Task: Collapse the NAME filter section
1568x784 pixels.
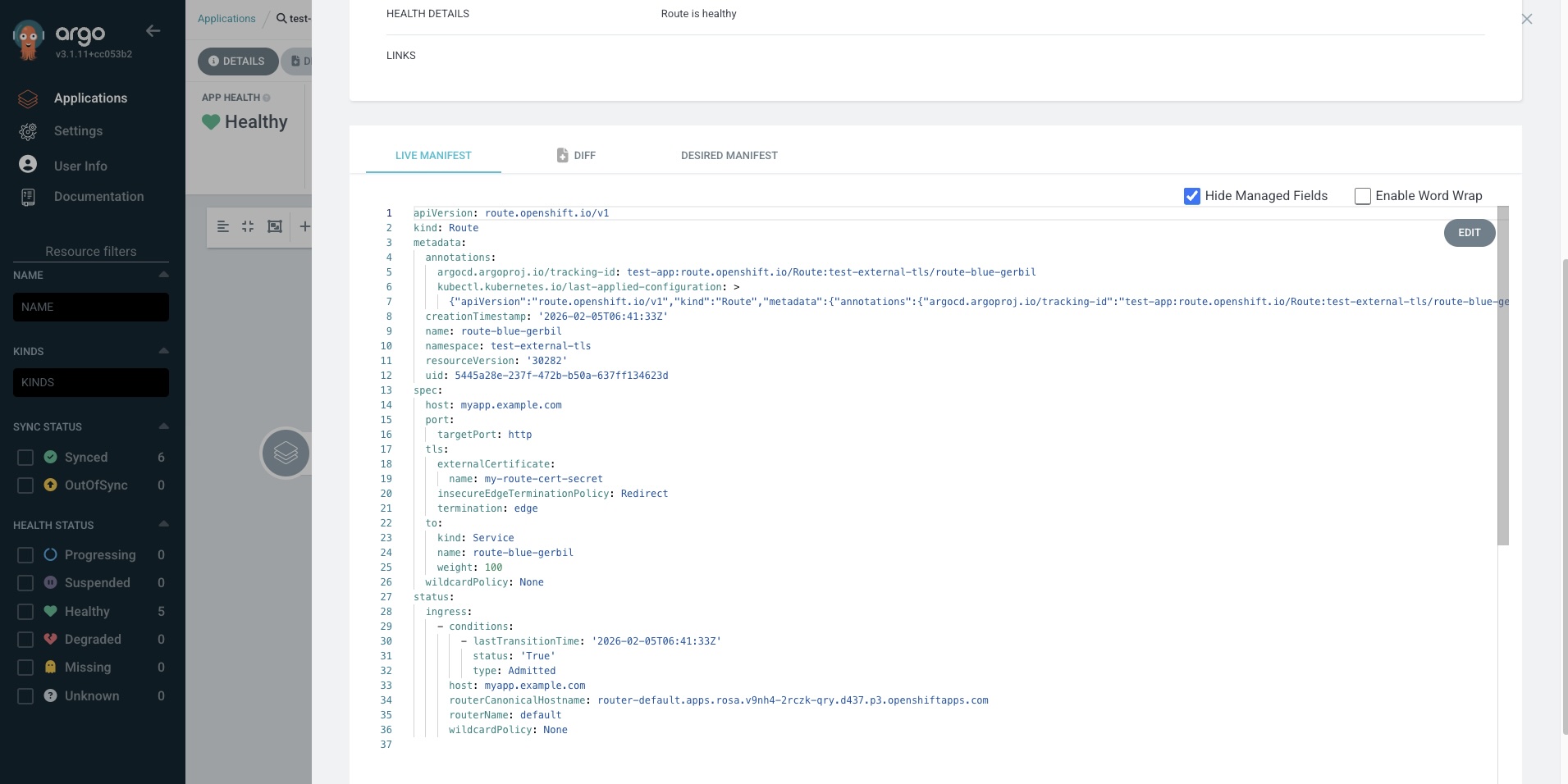Action: tap(163, 275)
